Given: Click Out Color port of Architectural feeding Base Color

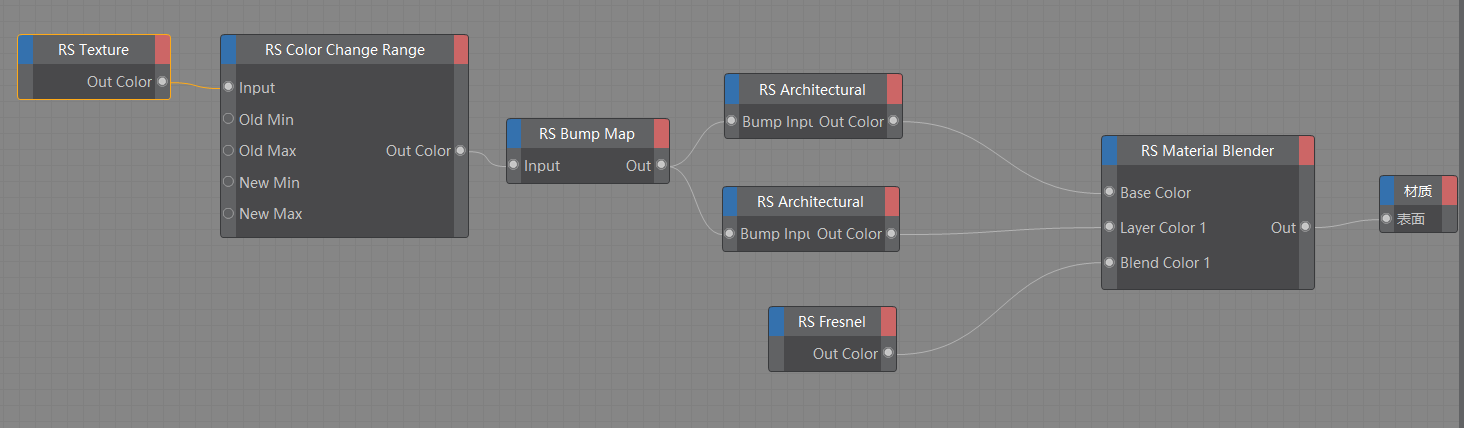Looking at the screenshot, I should point(893,122).
